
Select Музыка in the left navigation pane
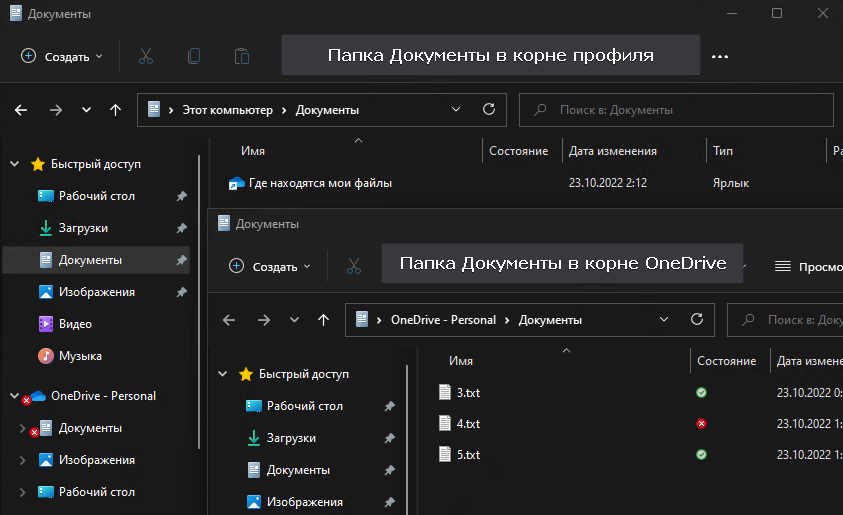tap(79, 356)
